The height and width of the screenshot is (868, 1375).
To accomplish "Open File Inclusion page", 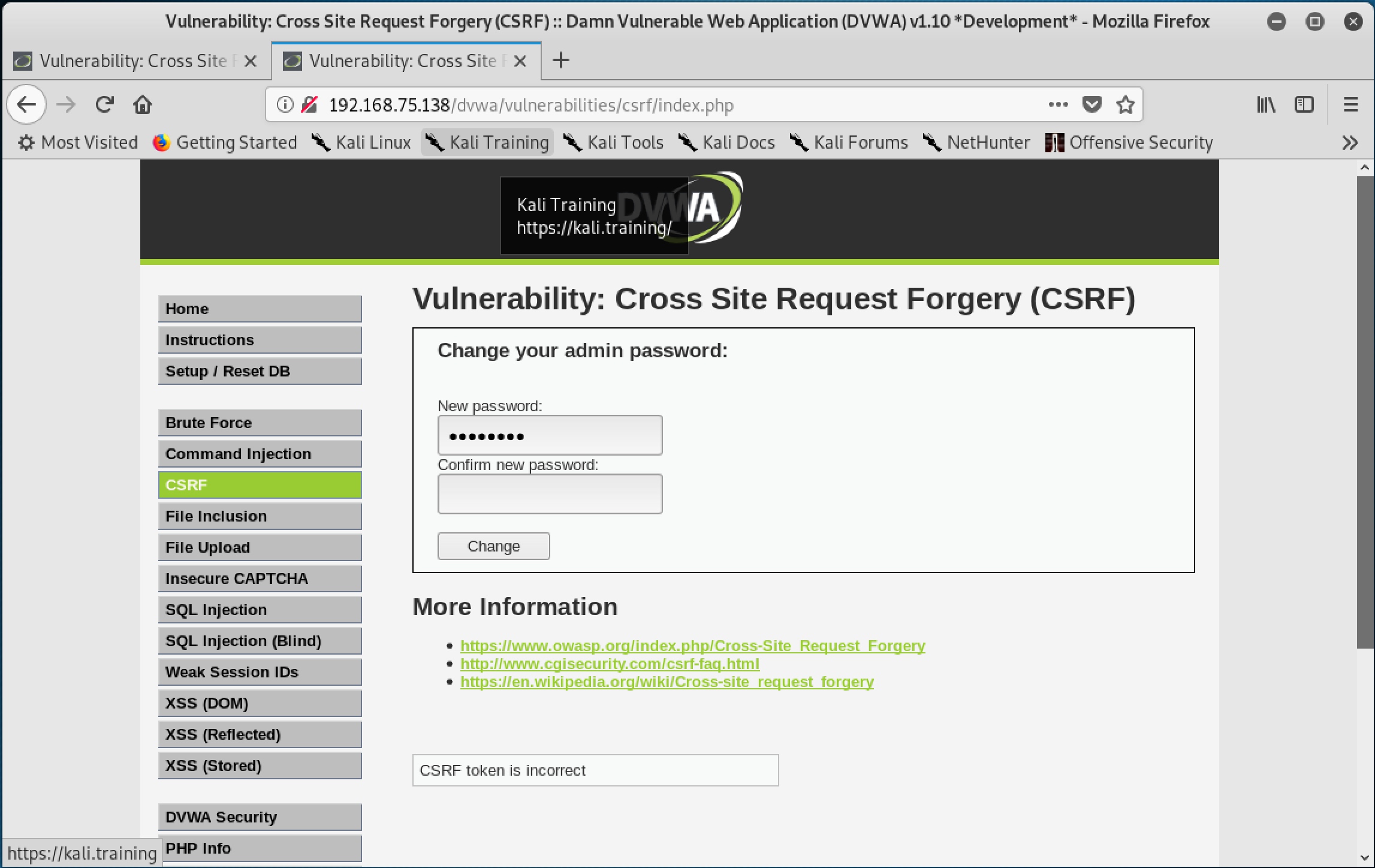I will point(260,516).
